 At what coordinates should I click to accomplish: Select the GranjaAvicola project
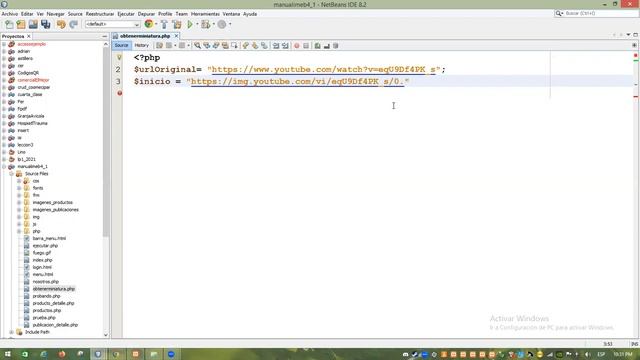click(31, 116)
